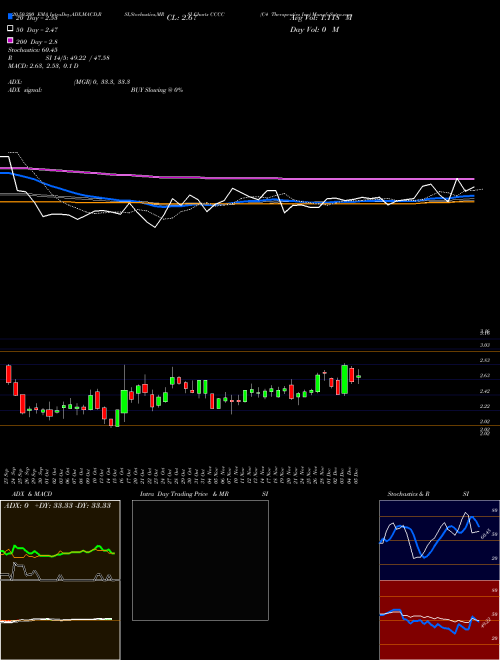
Task: Click the 2.22 price axis label
Action: click(485, 406)
